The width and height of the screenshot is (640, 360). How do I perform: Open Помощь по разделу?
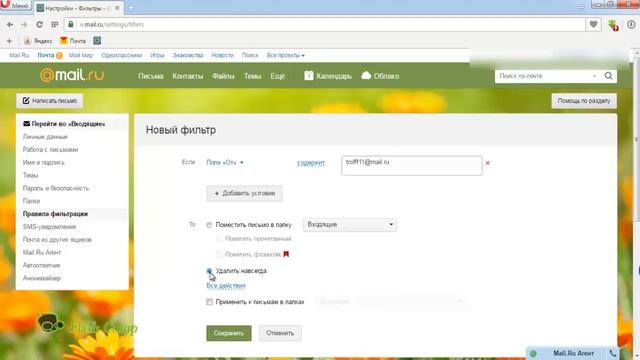(x=584, y=101)
